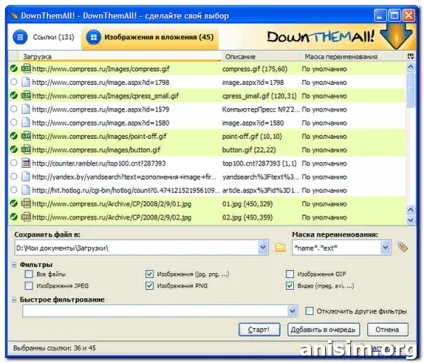
Task: Click the document icon of hit.hotlog.ru row
Action: click(26, 190)
